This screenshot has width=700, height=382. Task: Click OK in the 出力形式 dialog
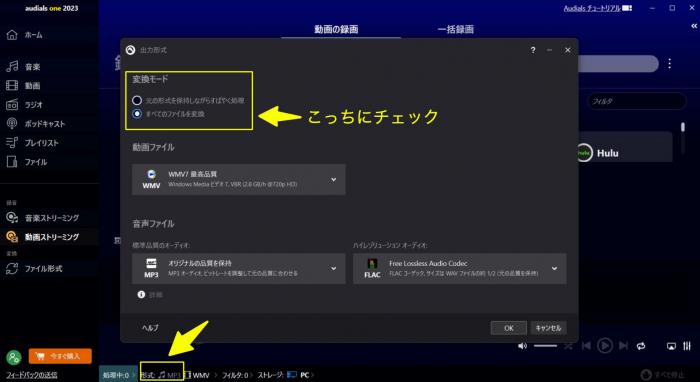pos(509,328)
